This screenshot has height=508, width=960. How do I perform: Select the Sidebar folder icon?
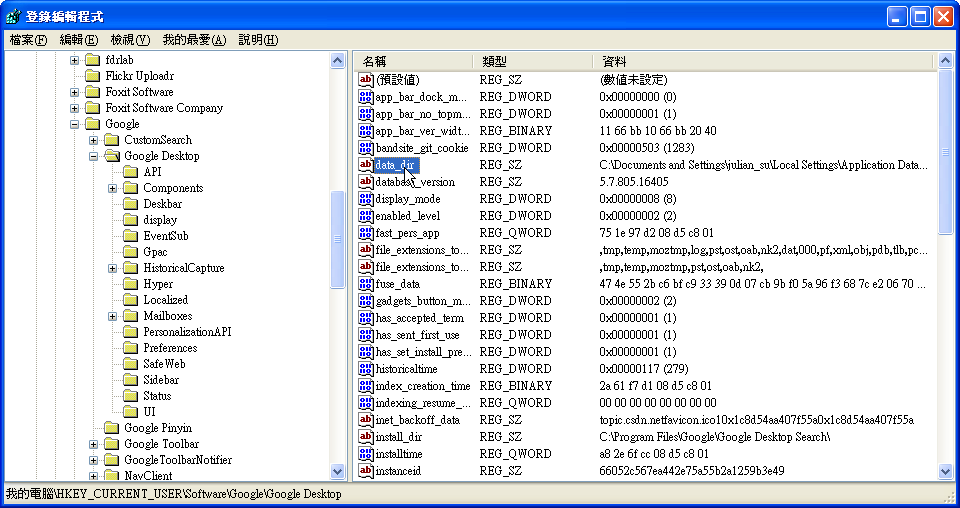(130, 379)
